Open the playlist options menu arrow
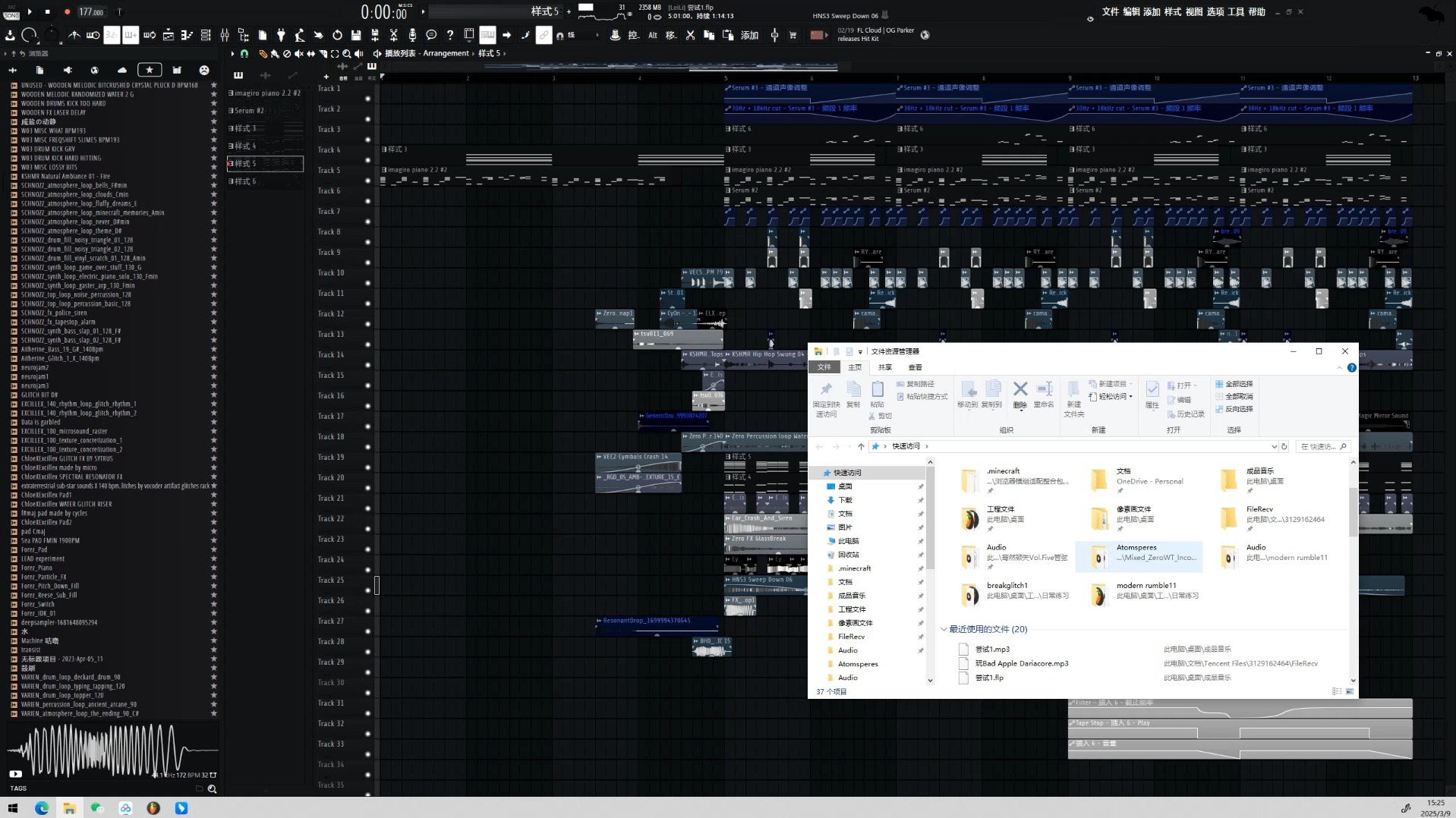1456x818 pixels. (x=232, y=54)
